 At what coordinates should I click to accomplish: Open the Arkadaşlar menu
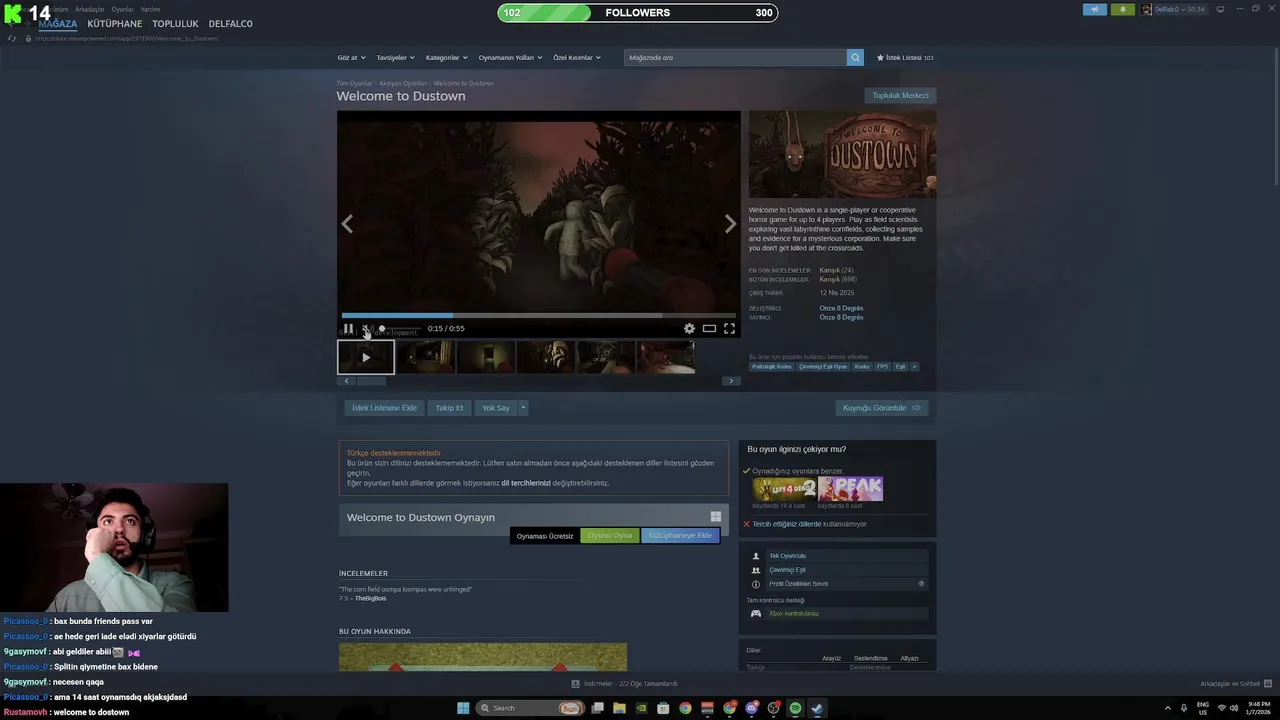point(90,9)
